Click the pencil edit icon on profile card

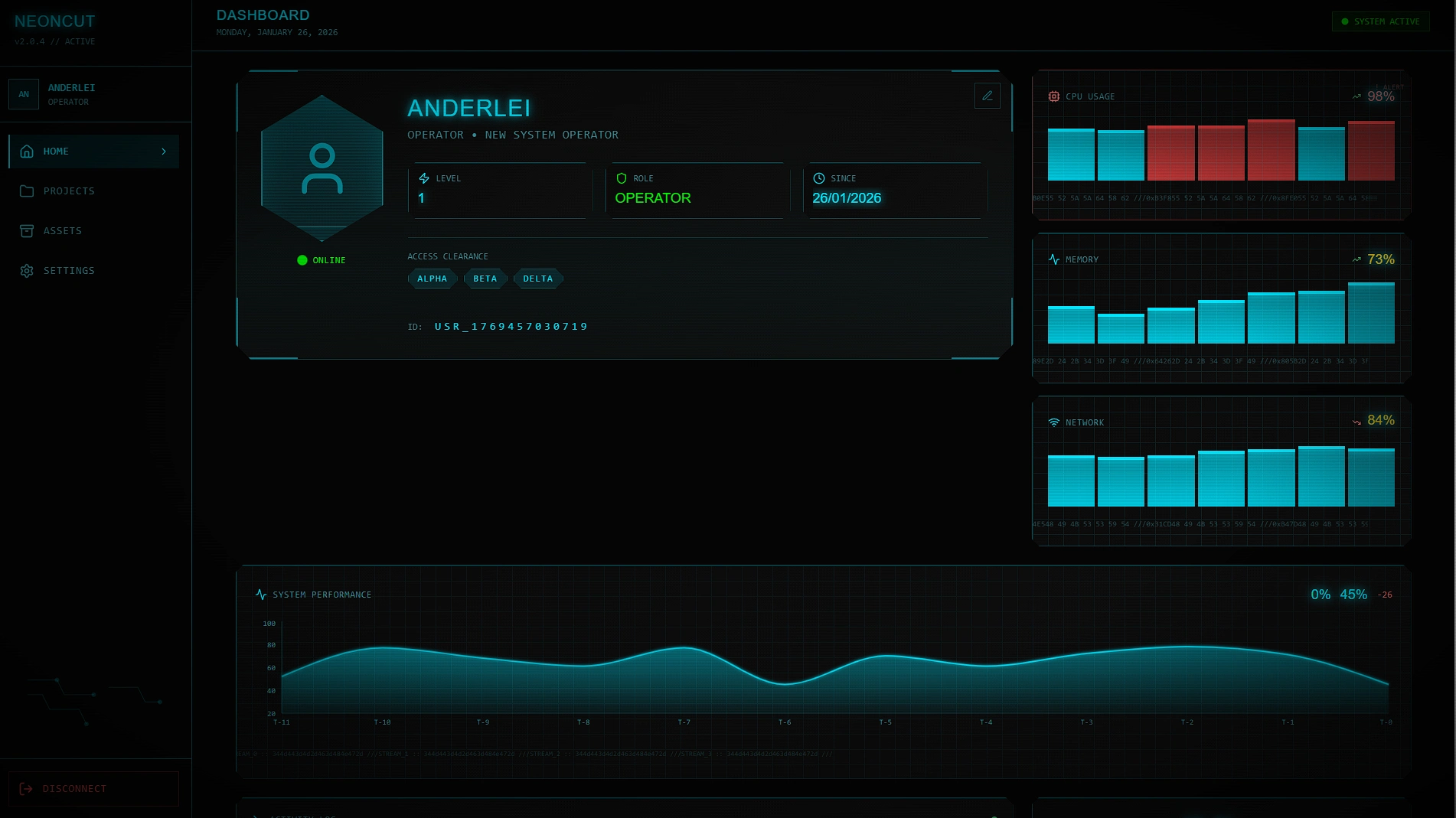tap(987, 96)
